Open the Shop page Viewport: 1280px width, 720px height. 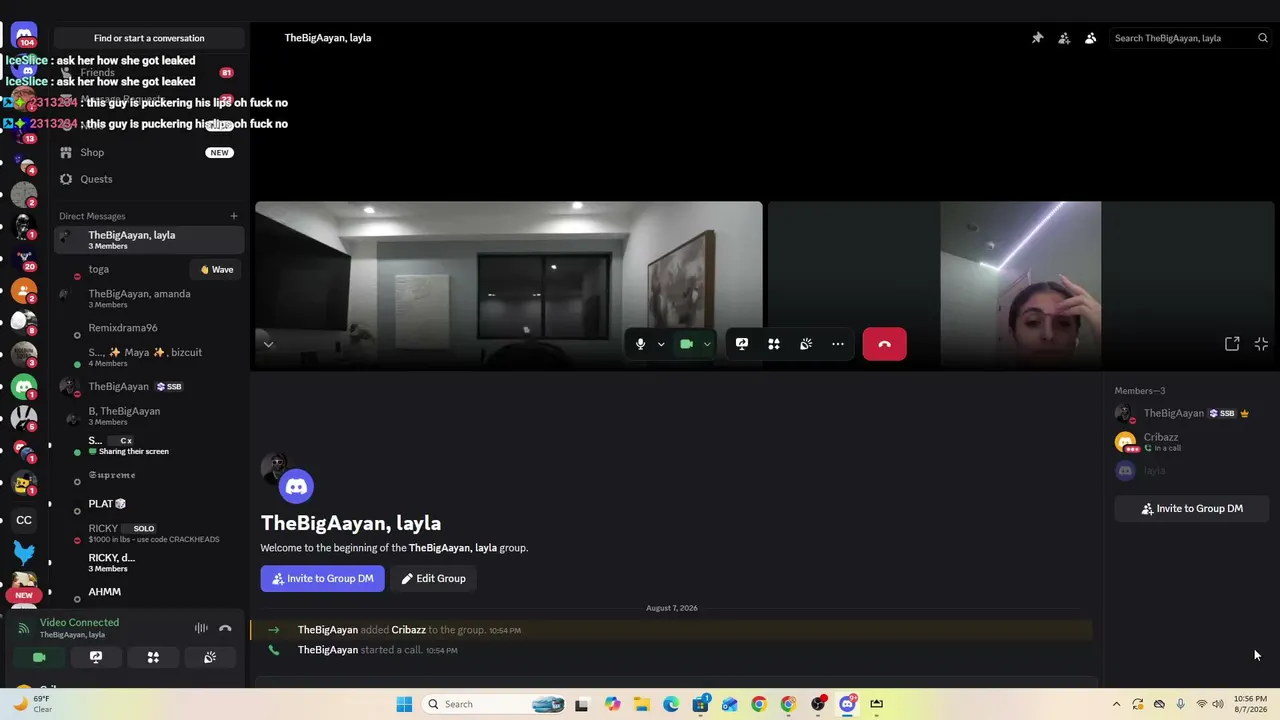click(149, 152)
